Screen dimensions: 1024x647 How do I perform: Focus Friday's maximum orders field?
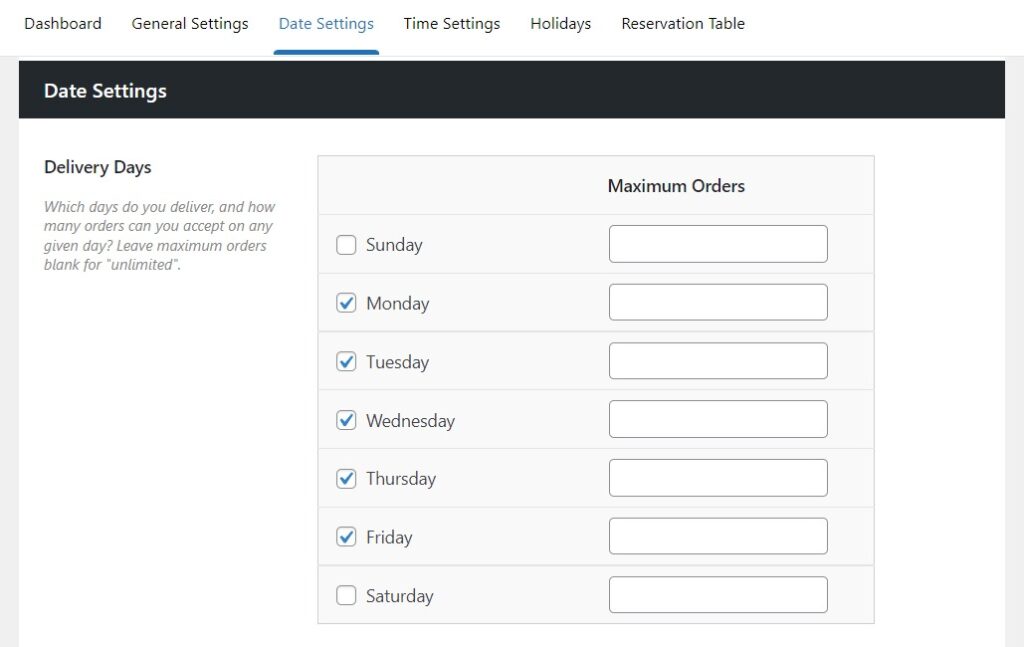coord(717,535)
